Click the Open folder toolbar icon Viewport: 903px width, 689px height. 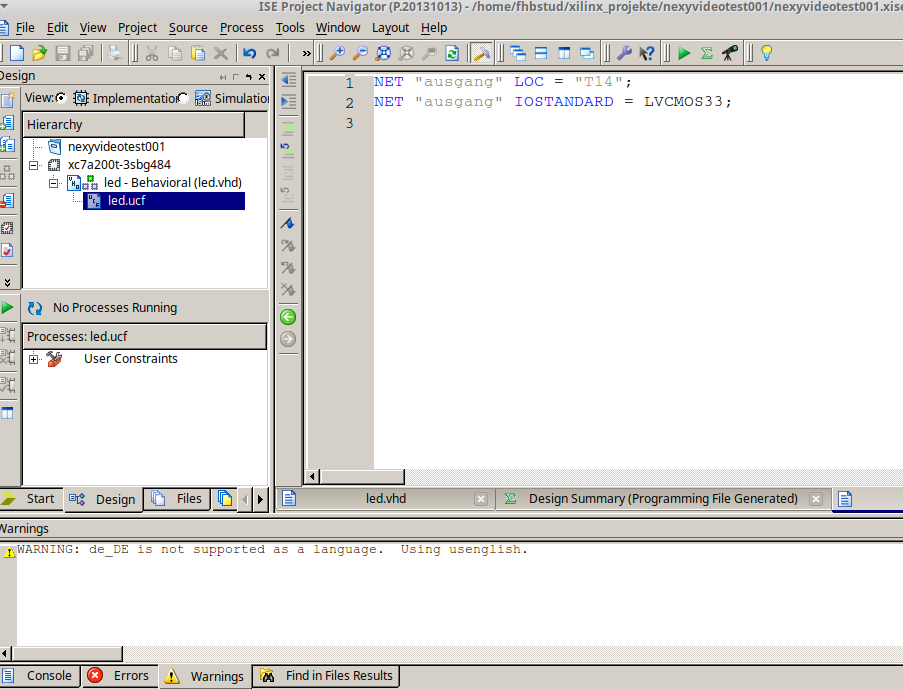tap(39, 53)
